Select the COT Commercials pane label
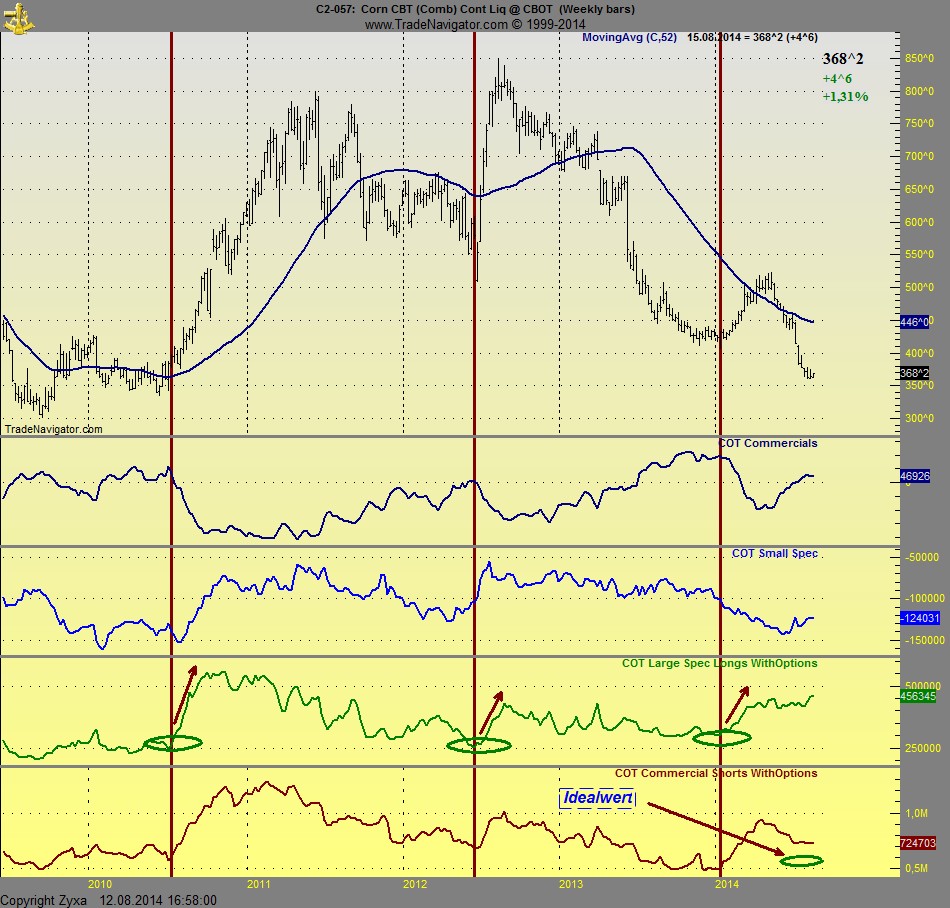The width and height of the screenshot is (950, 908). (x=767, y=443)
